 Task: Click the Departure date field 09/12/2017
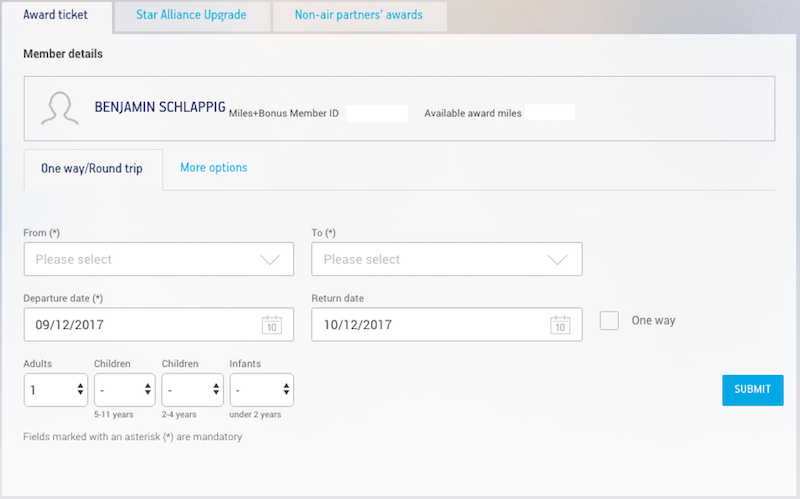(x=159, y=325)
